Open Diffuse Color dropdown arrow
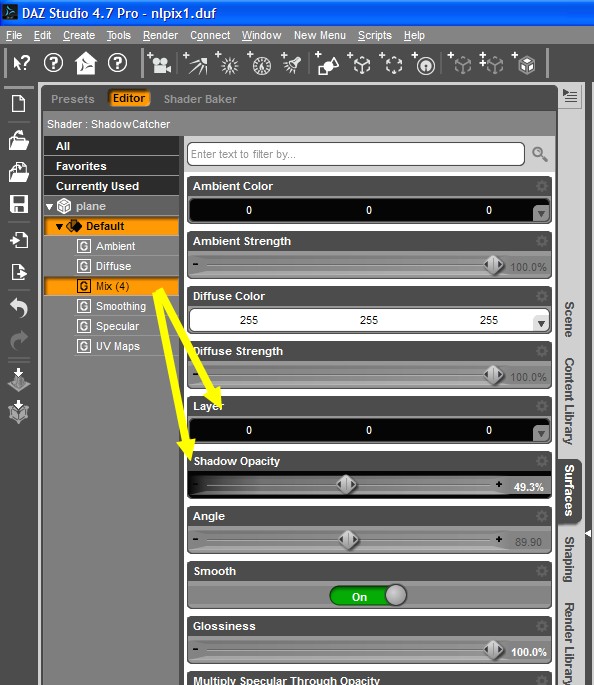The width and height of the screenshot is (594, 685). [541, 324]
